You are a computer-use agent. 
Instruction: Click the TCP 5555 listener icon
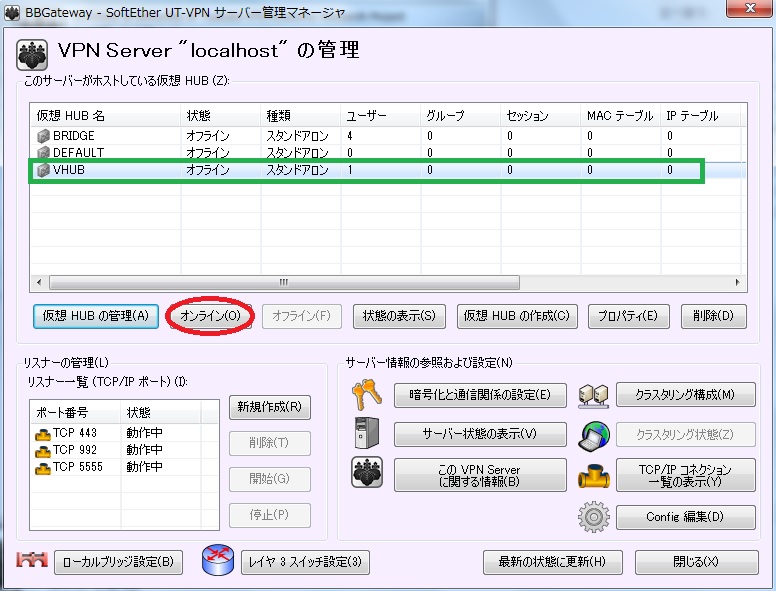[x=43, y=468]
